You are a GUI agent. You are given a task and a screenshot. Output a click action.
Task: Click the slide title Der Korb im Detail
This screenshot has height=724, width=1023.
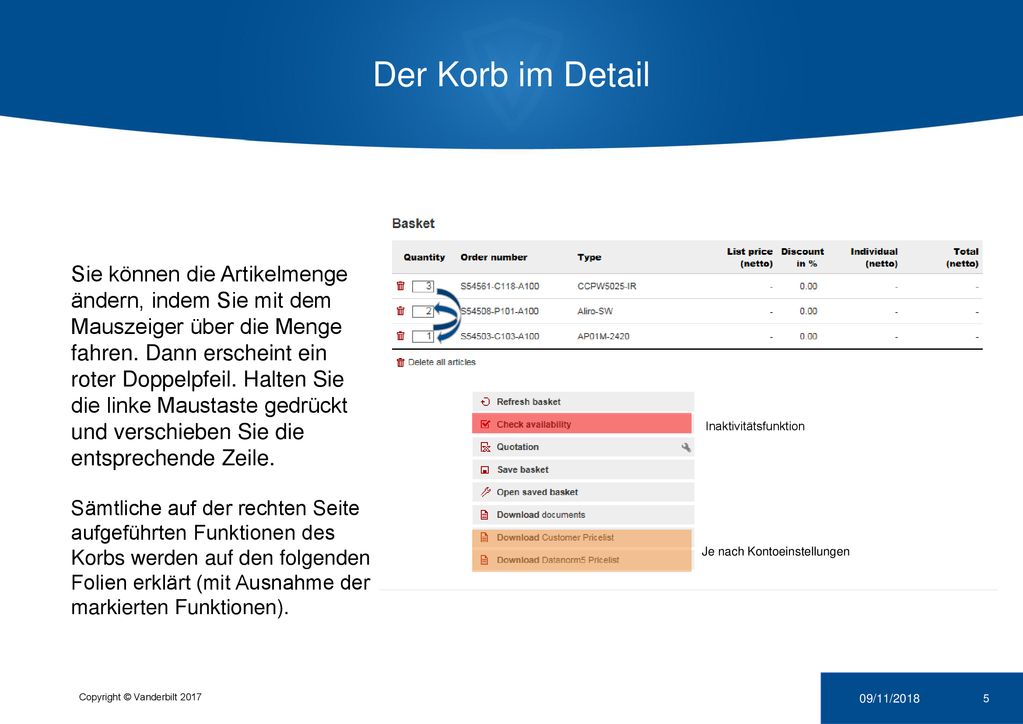[x=512, y=74]
